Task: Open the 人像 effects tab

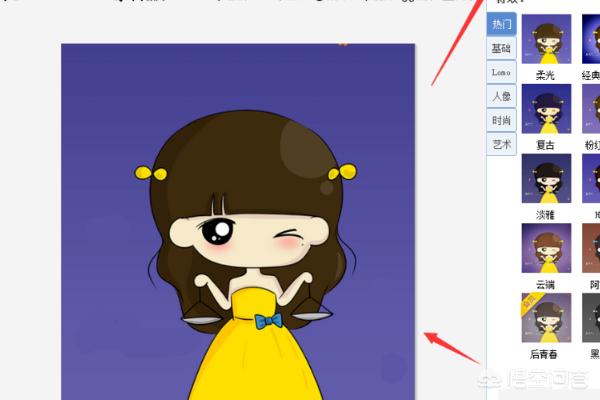Action: [502, 96]
